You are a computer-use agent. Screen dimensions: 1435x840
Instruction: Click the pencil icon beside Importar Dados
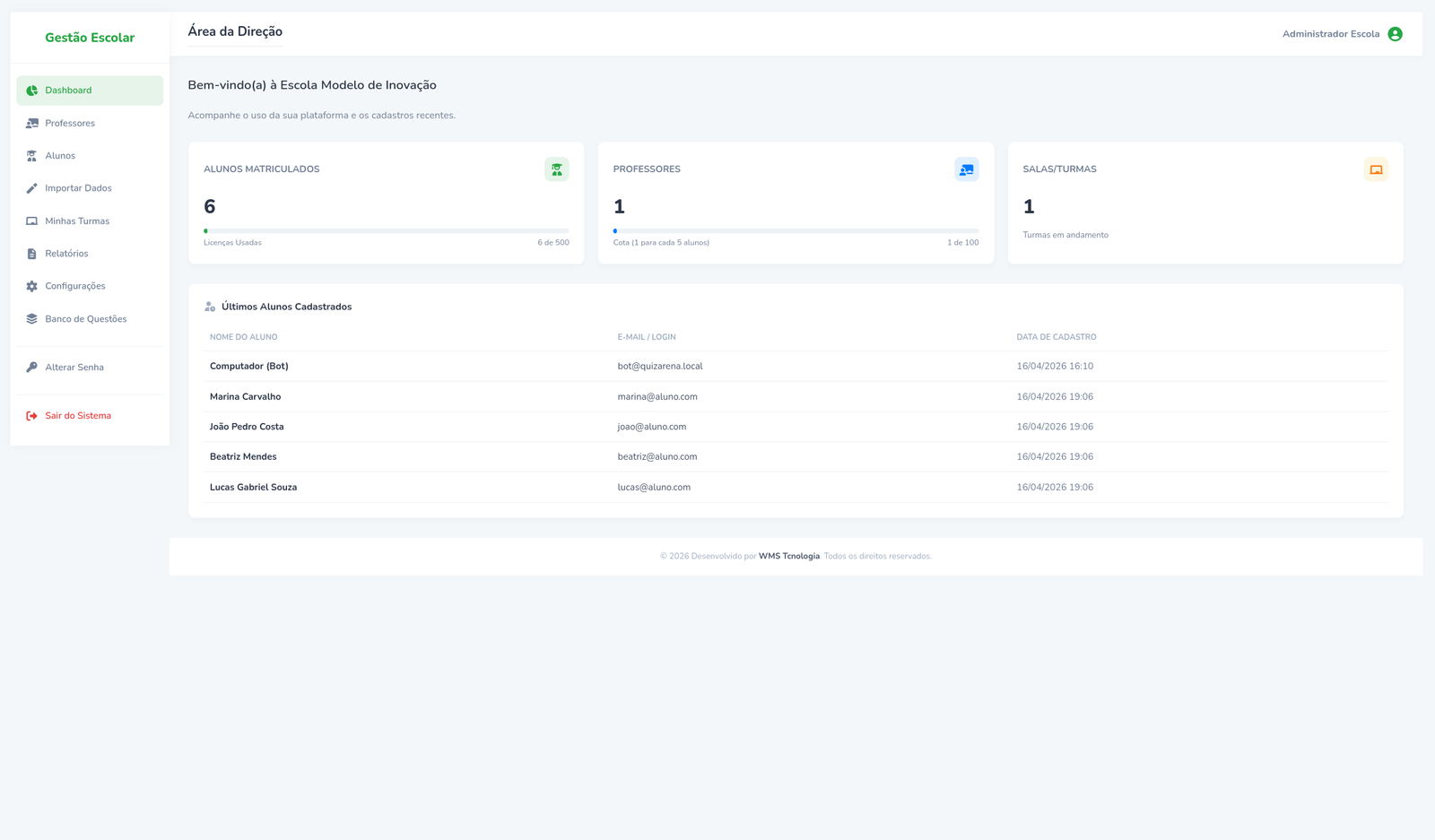click(32, 188)
